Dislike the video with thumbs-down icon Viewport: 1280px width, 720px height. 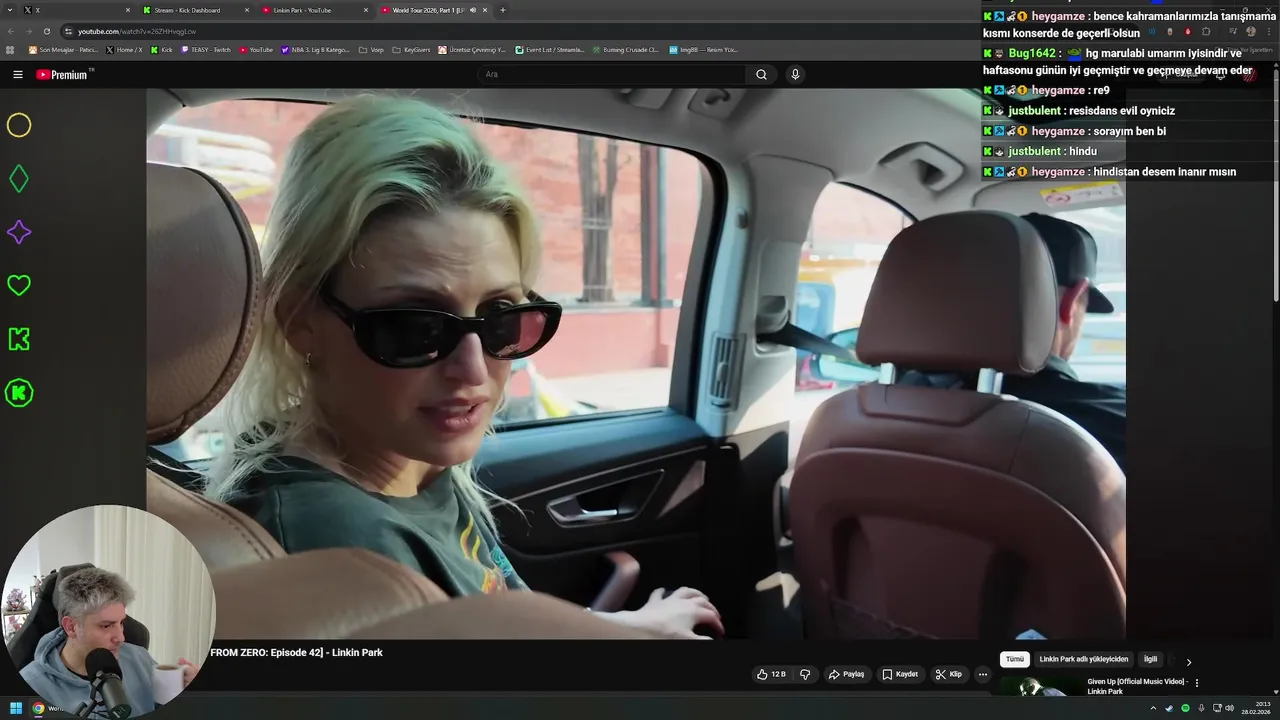pyautogui.click(x=805, y=674)
